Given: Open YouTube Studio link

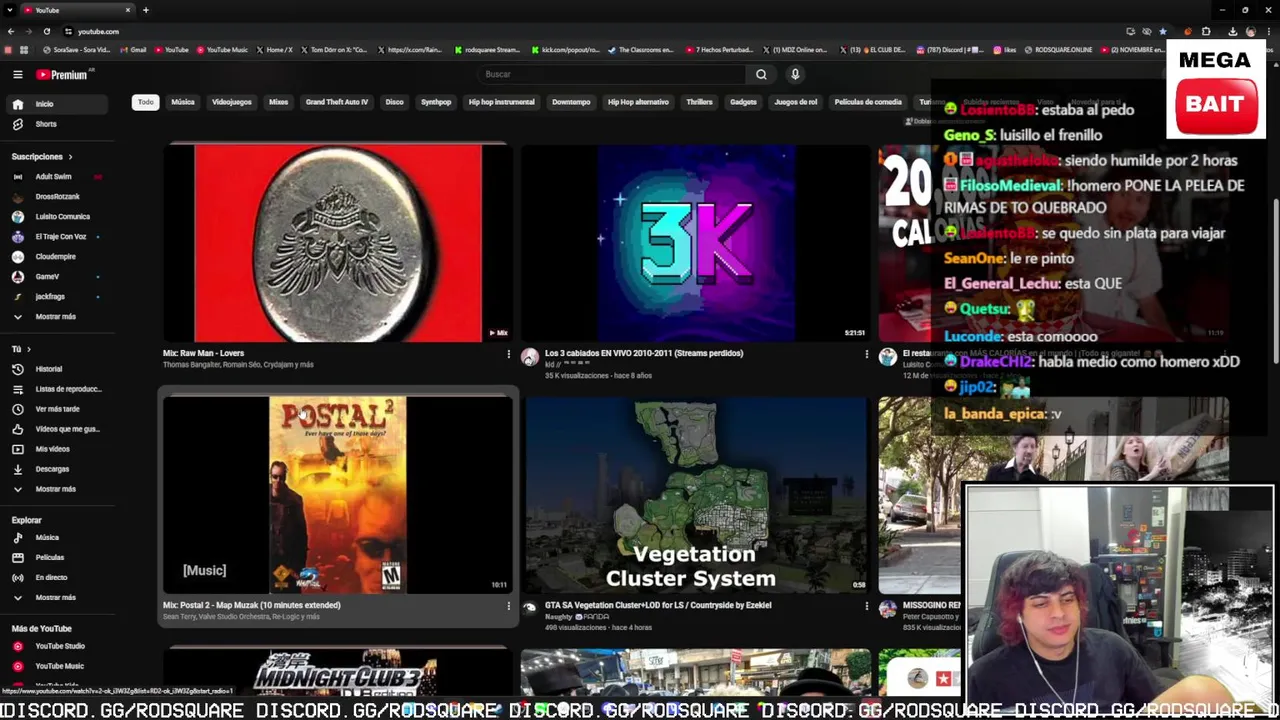Looking at the screenshot, I should pos(58,646).
